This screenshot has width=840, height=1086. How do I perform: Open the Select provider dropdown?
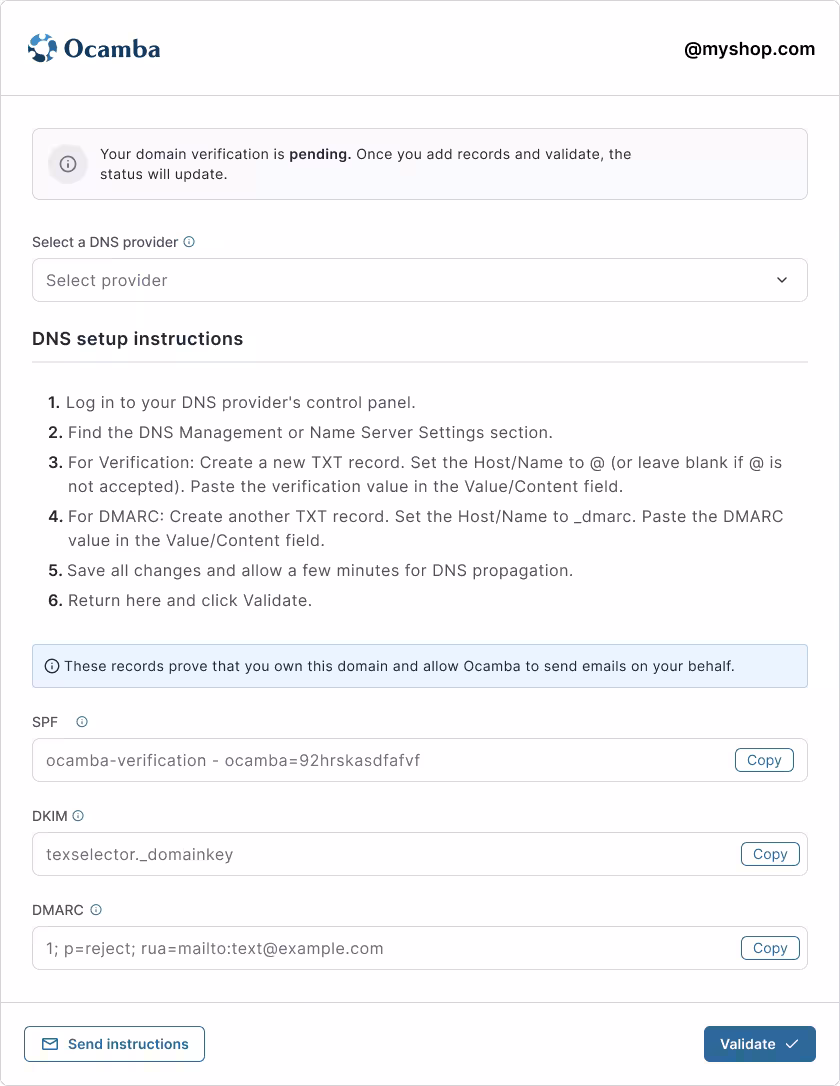click(x=420, y=280)
